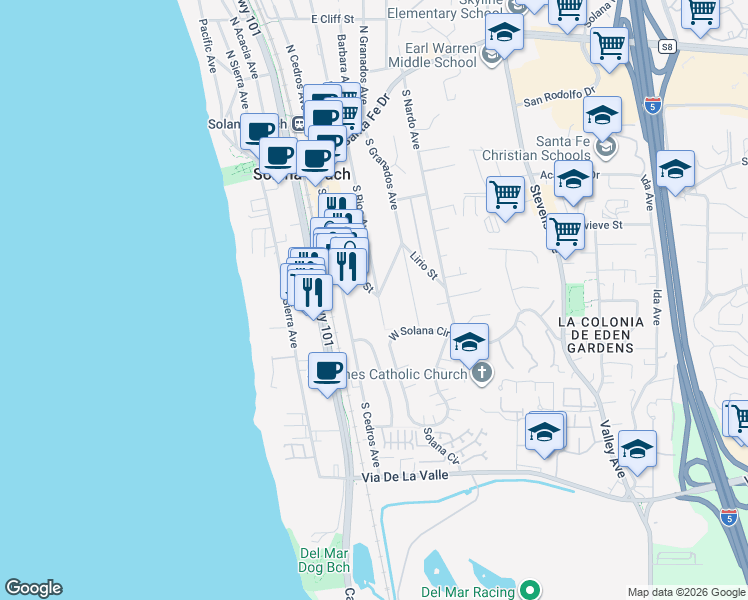Click the Map data ©2026 Google text
The width and height of the screenshot is (748, 600).
pos(686,593)
